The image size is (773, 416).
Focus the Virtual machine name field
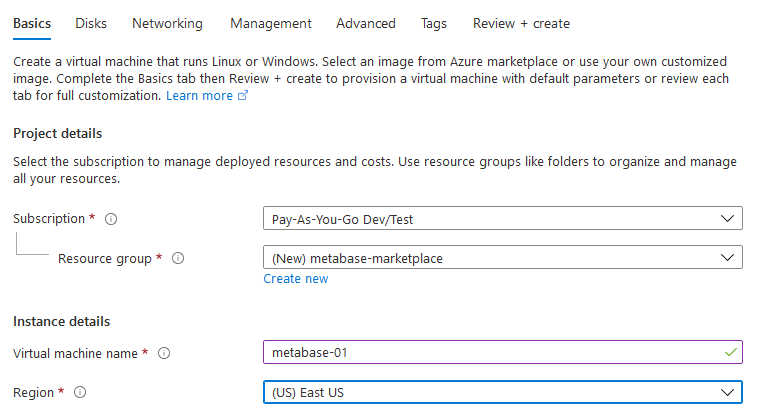click(x=503, y=352)
